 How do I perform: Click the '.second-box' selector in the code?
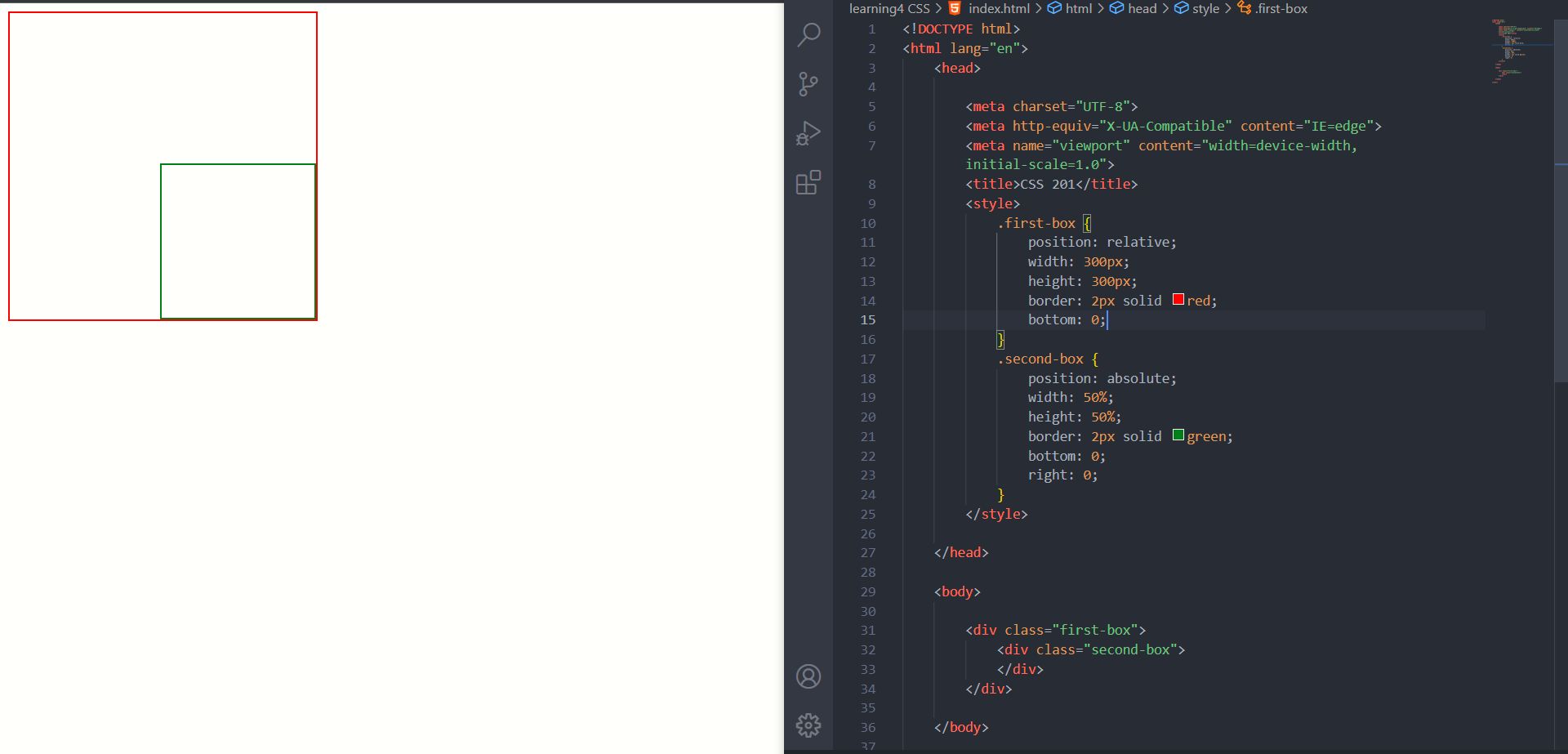1040,359
